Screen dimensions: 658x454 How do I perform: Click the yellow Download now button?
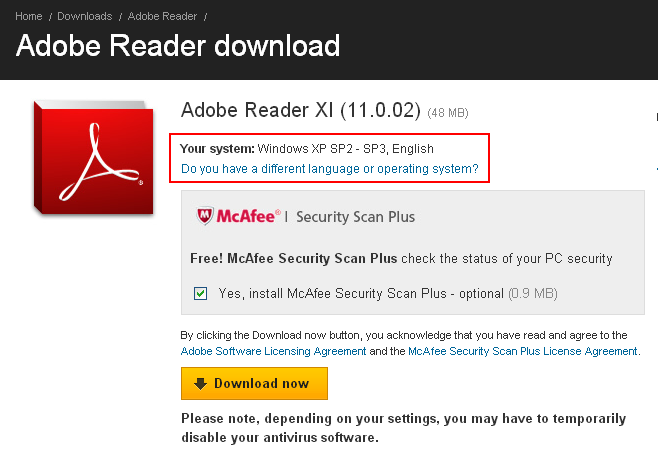tap(254, 384)
